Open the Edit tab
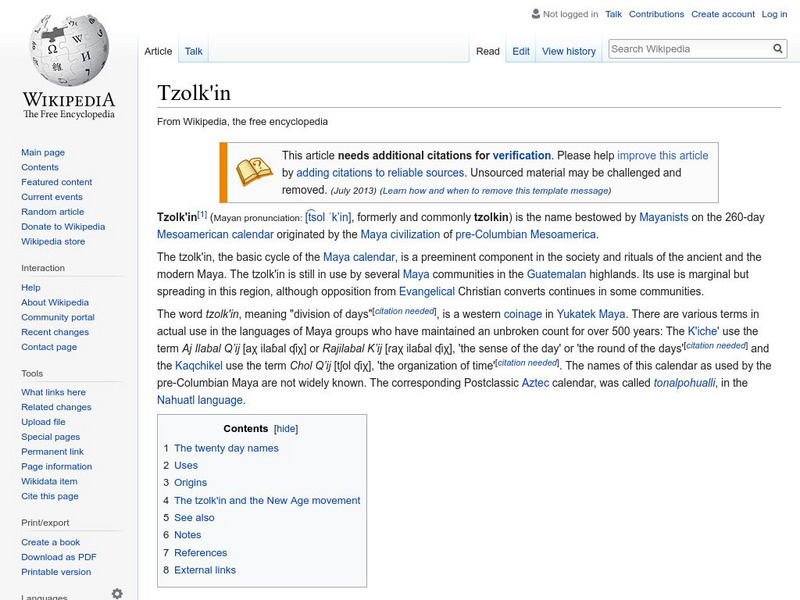The height and width of the screenshot is (600, 800). 521,51
